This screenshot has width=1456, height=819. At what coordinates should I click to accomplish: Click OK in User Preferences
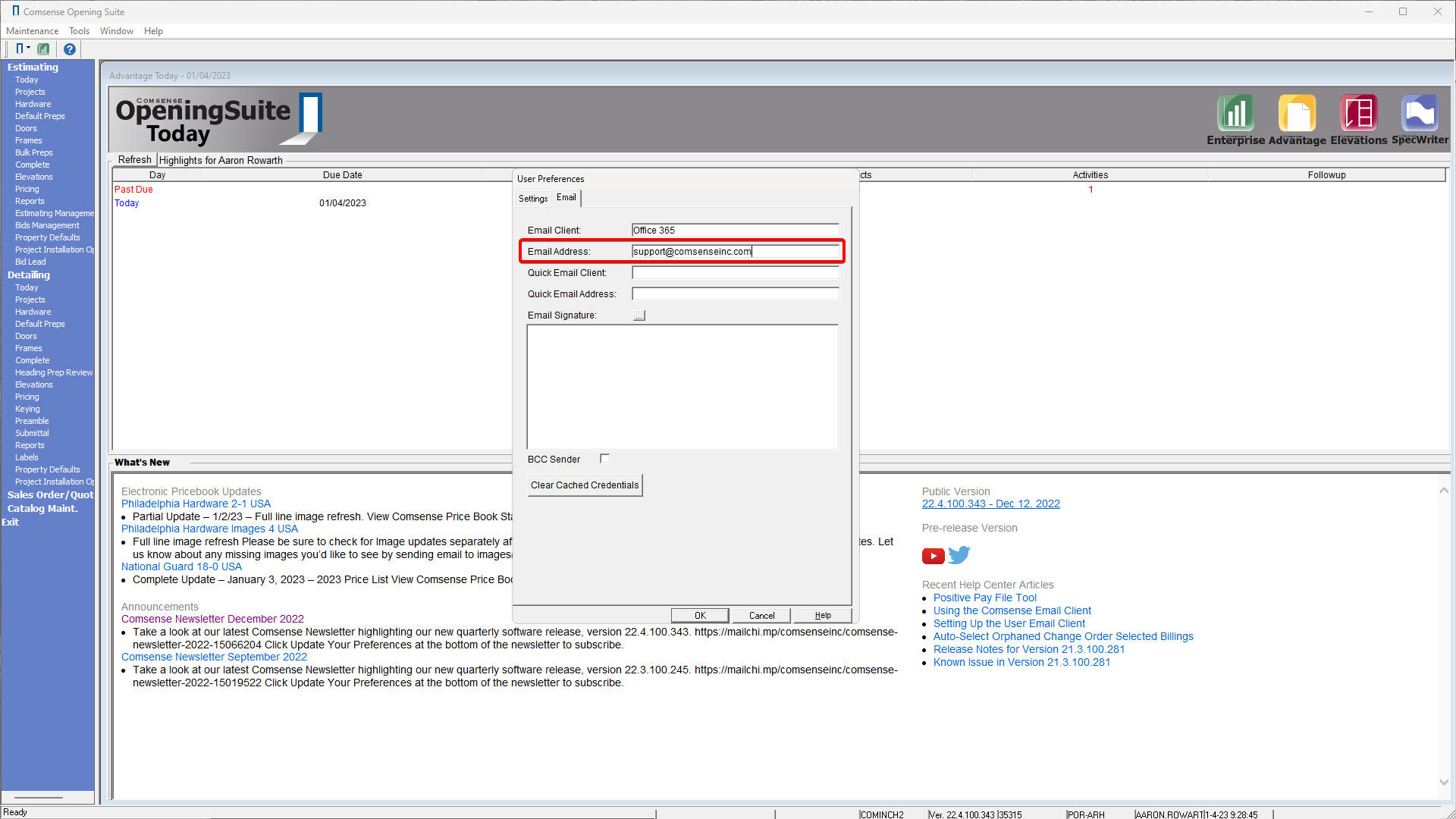pos(700,615)
